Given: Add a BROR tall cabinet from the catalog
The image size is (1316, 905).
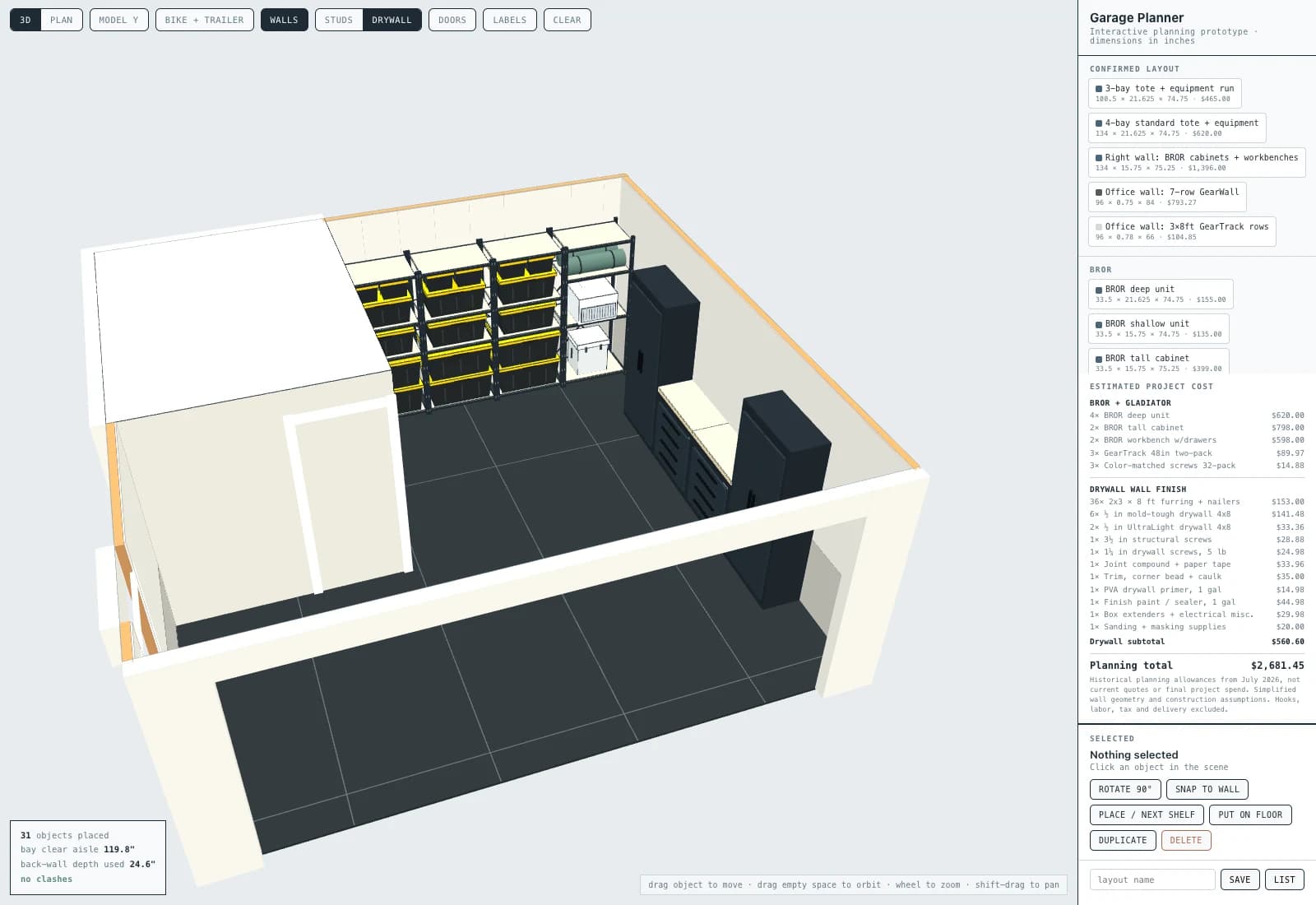Looking at the screenshot, I should click(x=1159, y=362).
